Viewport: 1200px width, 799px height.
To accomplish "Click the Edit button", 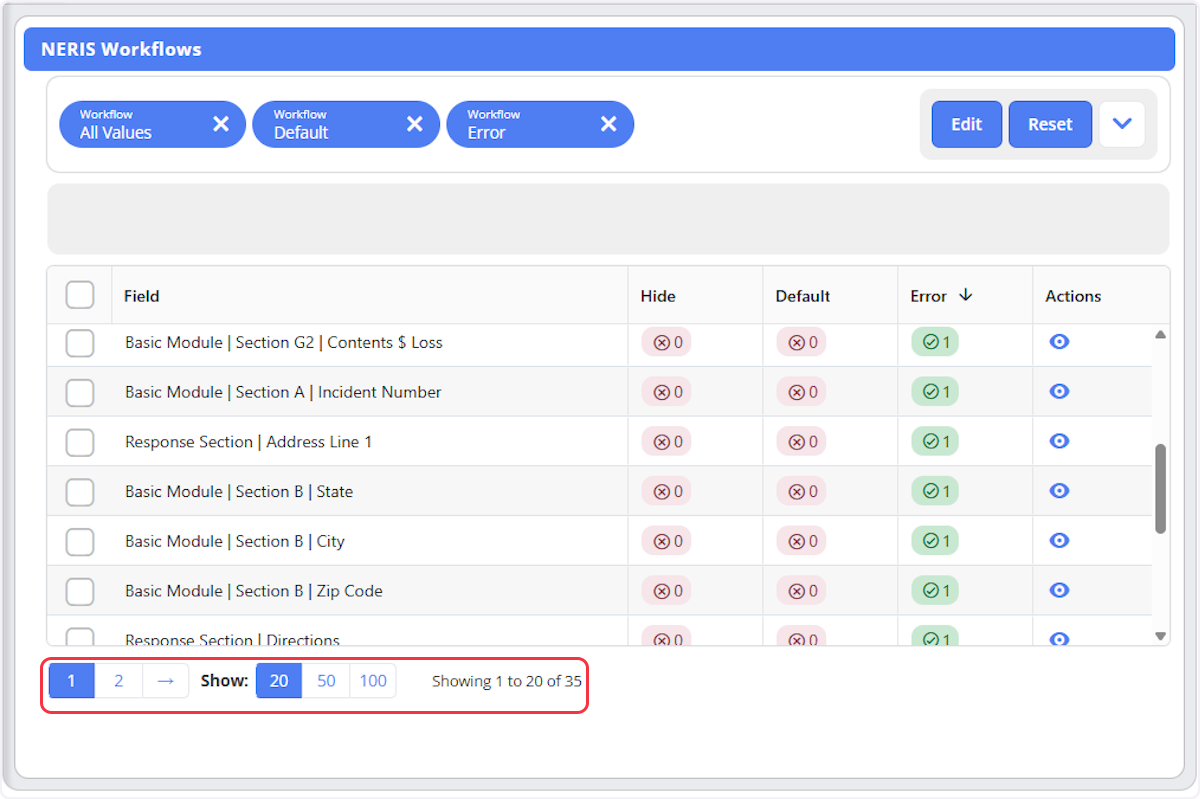I will click(967, 124).
